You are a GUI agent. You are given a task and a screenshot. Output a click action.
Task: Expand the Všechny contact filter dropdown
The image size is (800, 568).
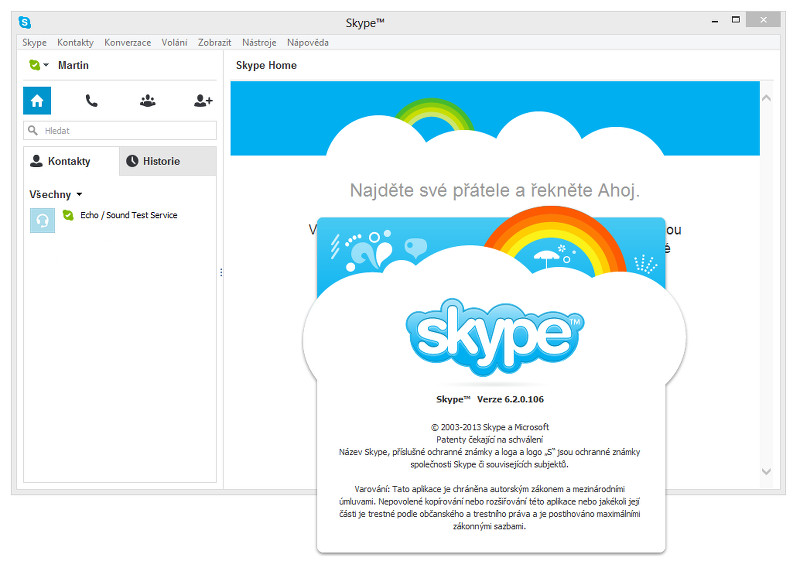tap(56, 194)
